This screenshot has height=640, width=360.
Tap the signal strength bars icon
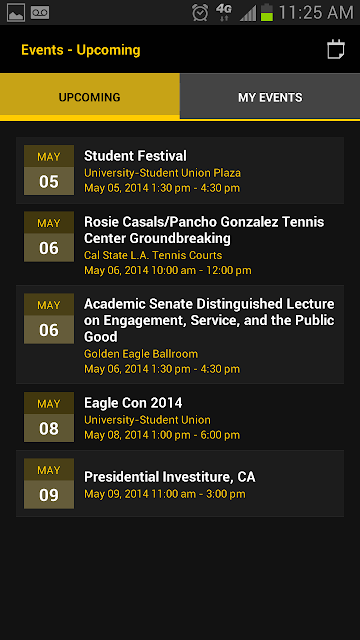248,13
